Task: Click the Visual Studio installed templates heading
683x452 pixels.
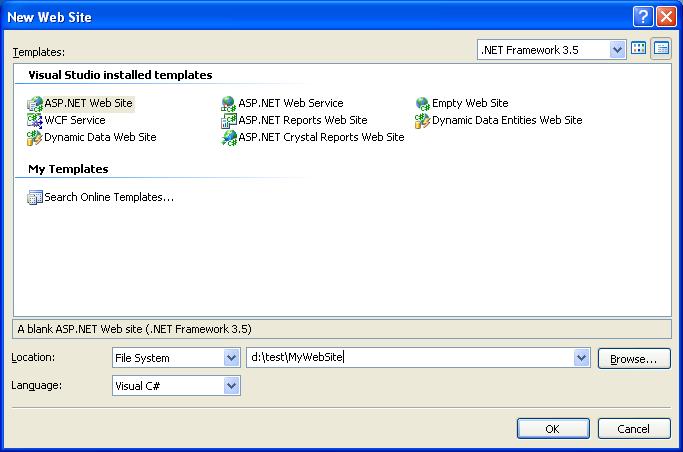Action: 120,75
